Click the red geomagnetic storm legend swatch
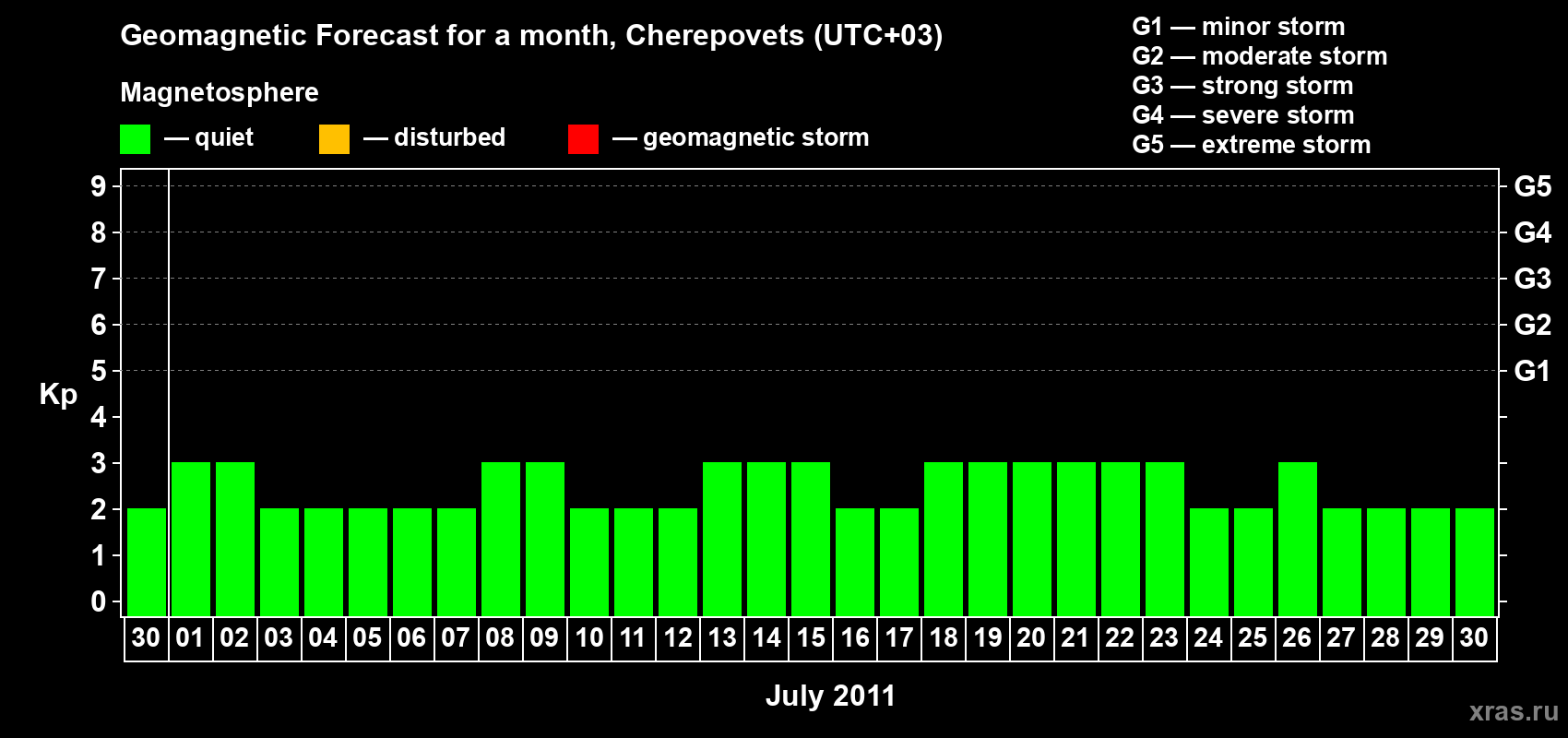Viewport: 1568px width, 738px height. pos(583,139)
